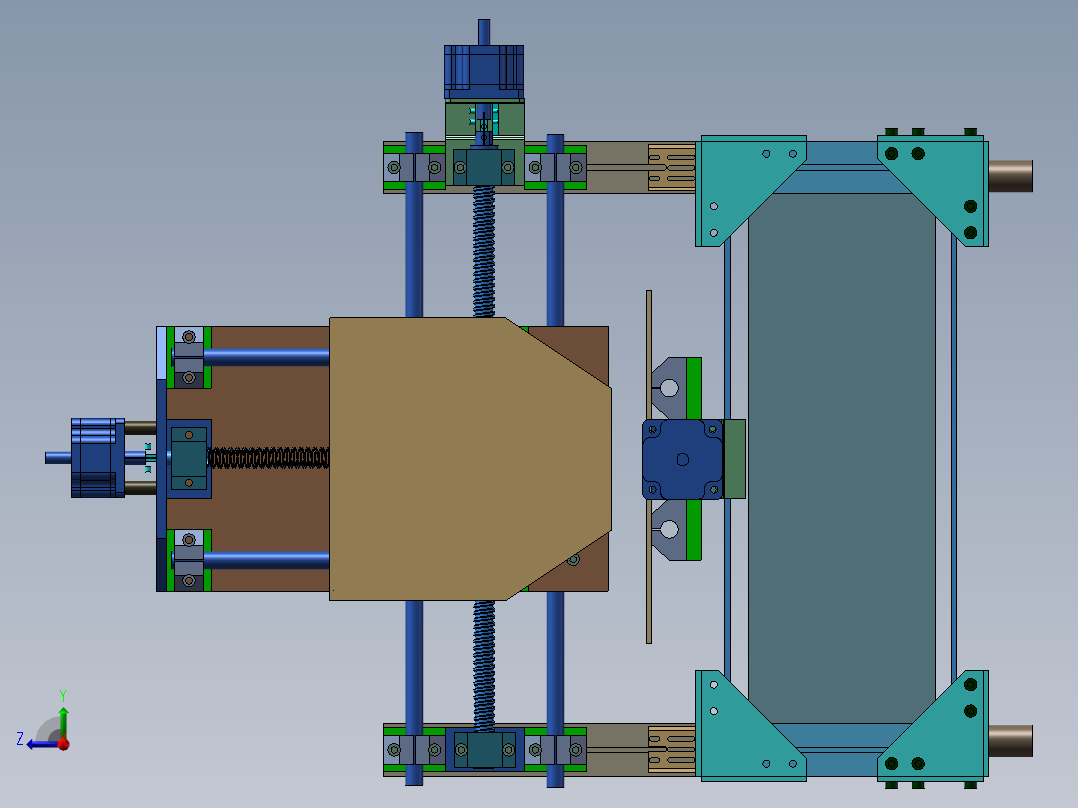Select the upper gray cylinder shaft on right
The height and width of the screenshot is (808, 1078).
click(1011, 176)
